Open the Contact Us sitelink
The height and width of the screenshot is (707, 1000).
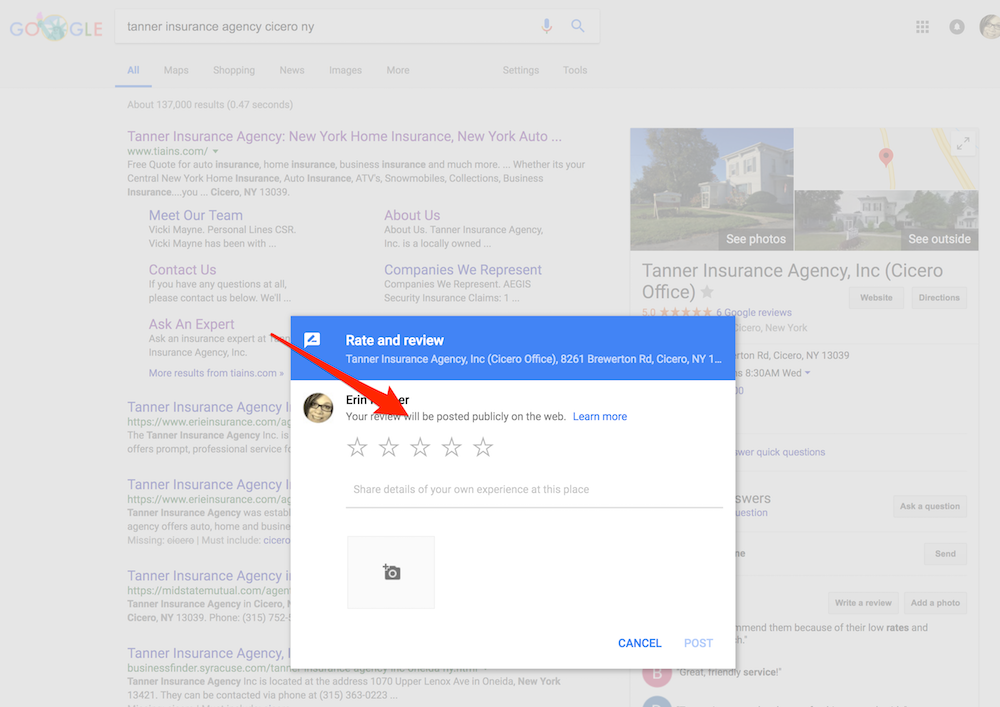(x=182, y=270)
